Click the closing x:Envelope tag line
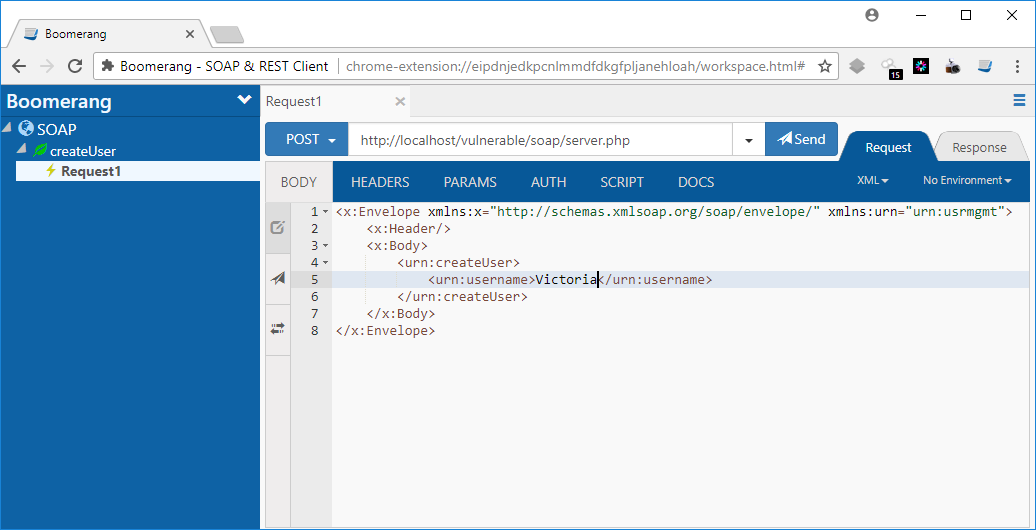Screen dimensions: 1036x530 point(385,330)
